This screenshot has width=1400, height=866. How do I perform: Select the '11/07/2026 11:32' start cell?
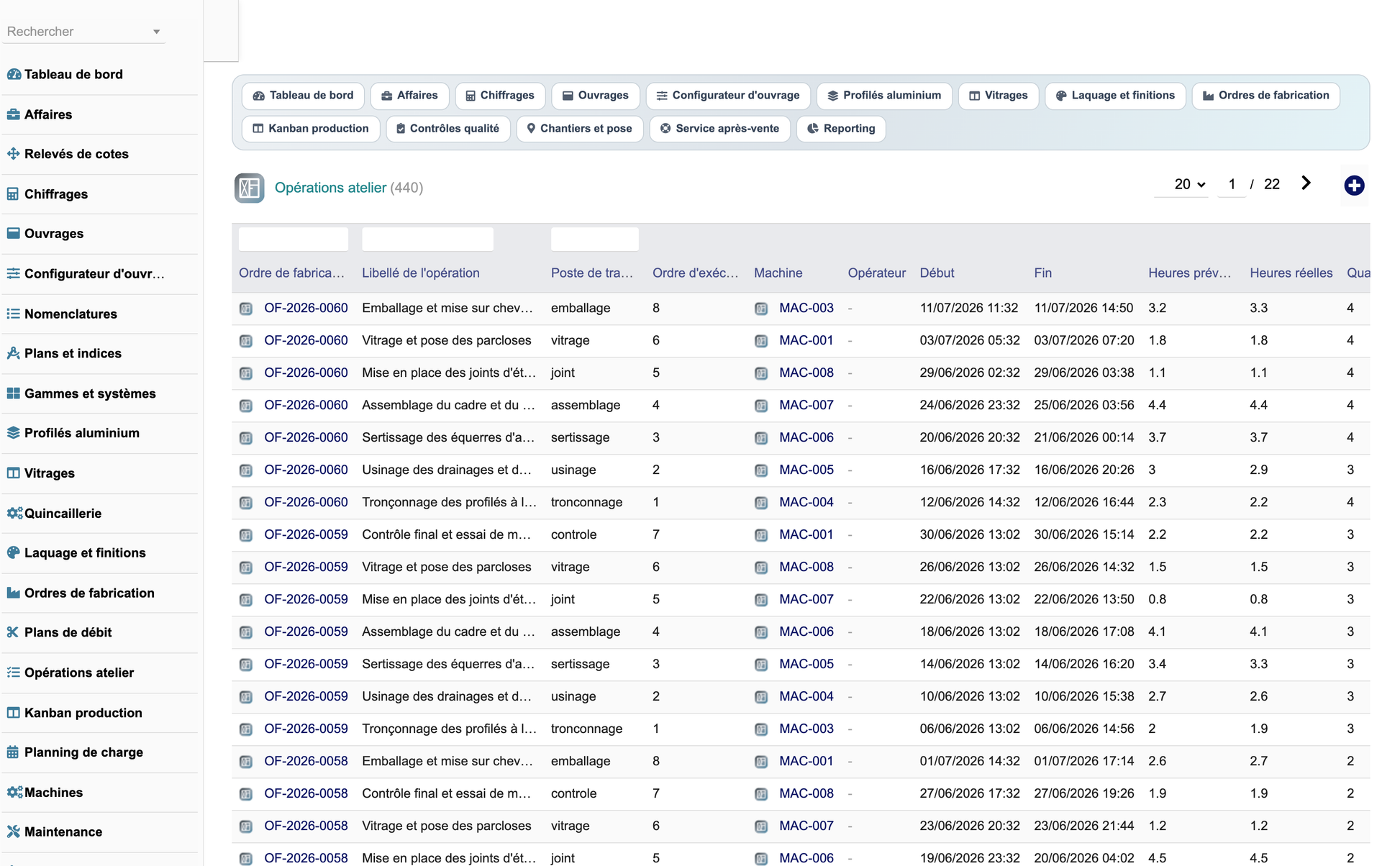(x=968, y=308)
